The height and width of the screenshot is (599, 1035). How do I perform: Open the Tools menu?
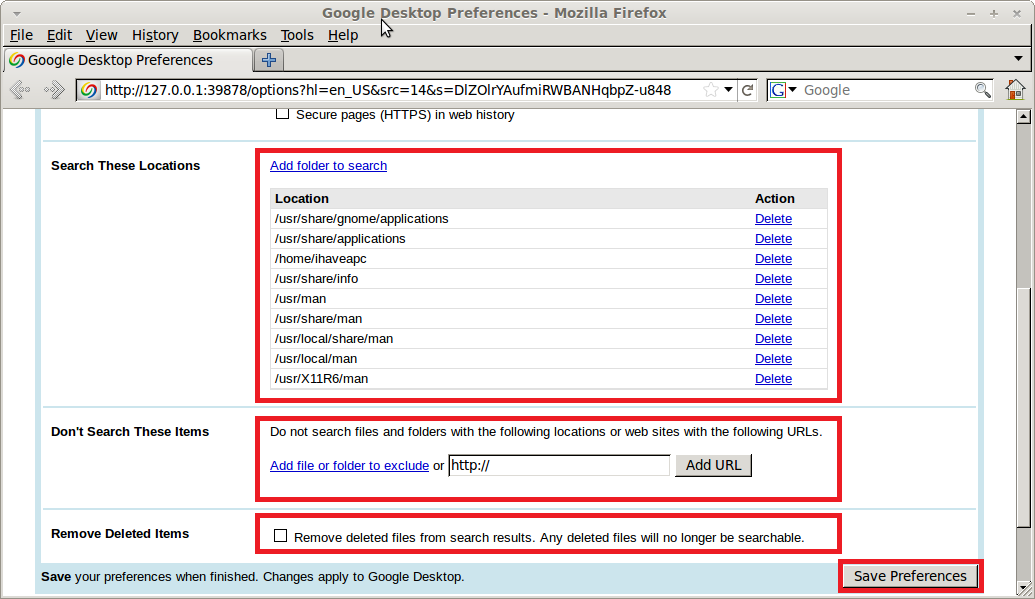click(x=297, y=35)
